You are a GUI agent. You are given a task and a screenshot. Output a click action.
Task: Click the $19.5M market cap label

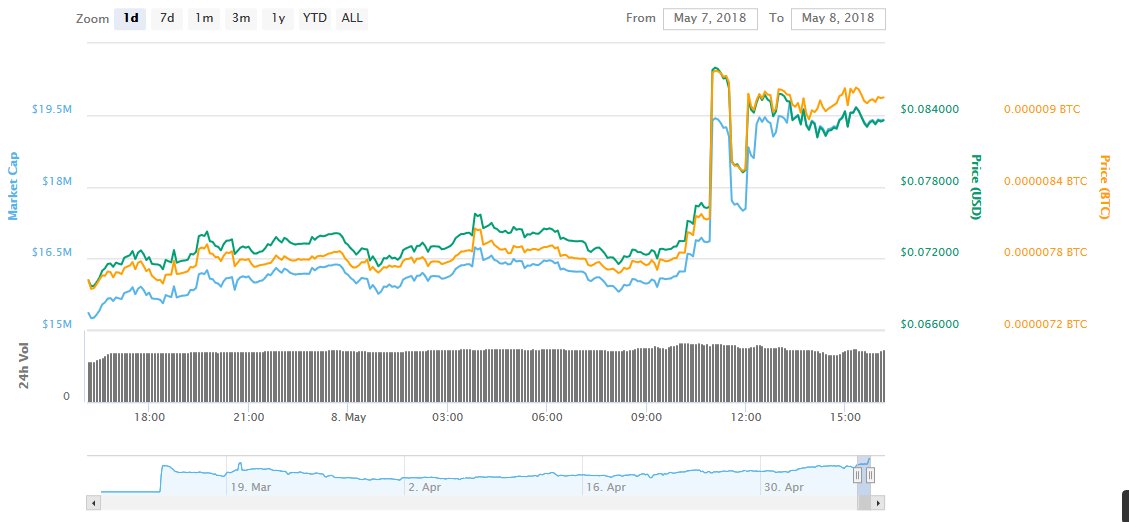[x=51, y=109]
